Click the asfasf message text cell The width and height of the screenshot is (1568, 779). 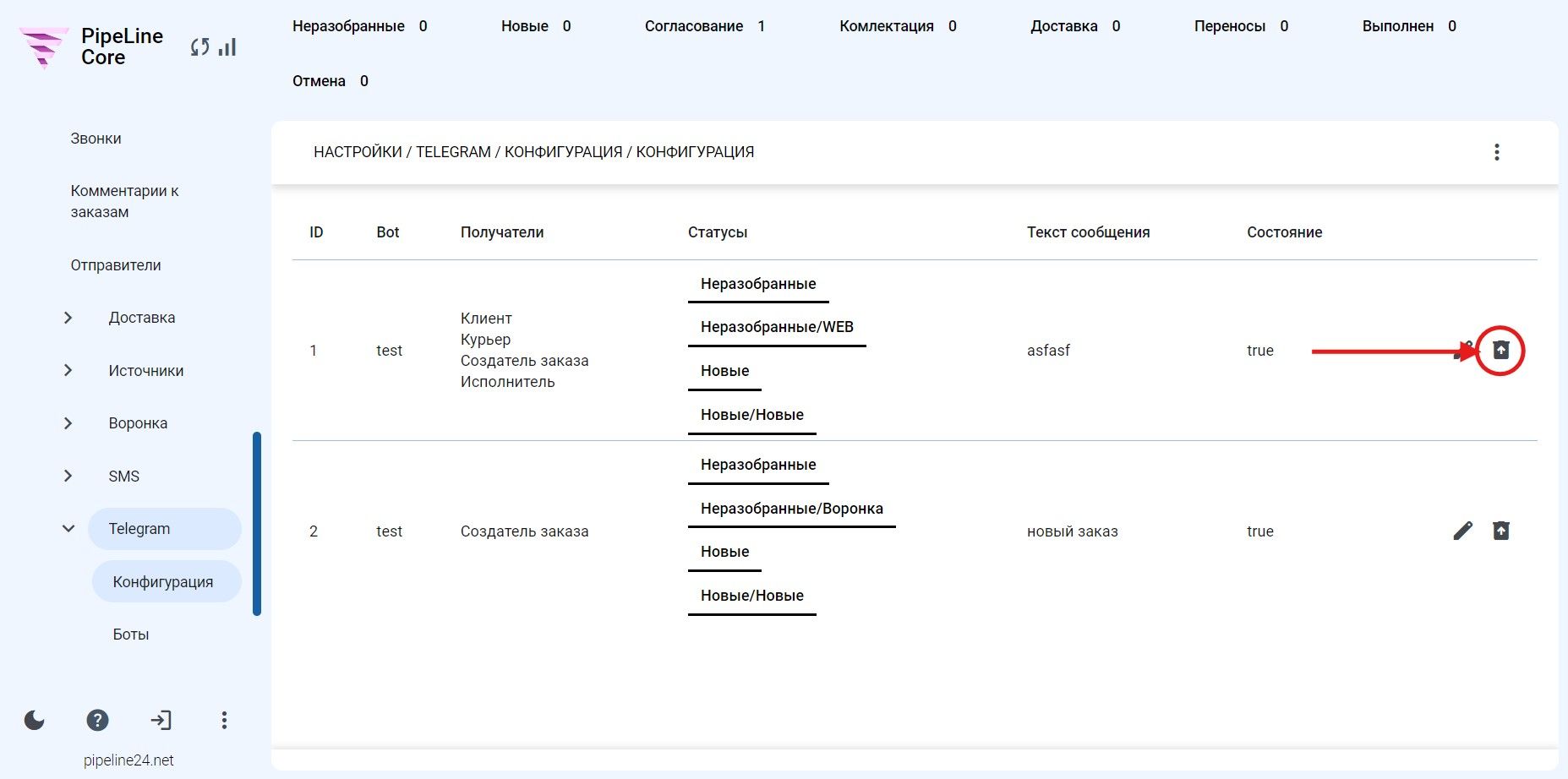click(1048, 350)
